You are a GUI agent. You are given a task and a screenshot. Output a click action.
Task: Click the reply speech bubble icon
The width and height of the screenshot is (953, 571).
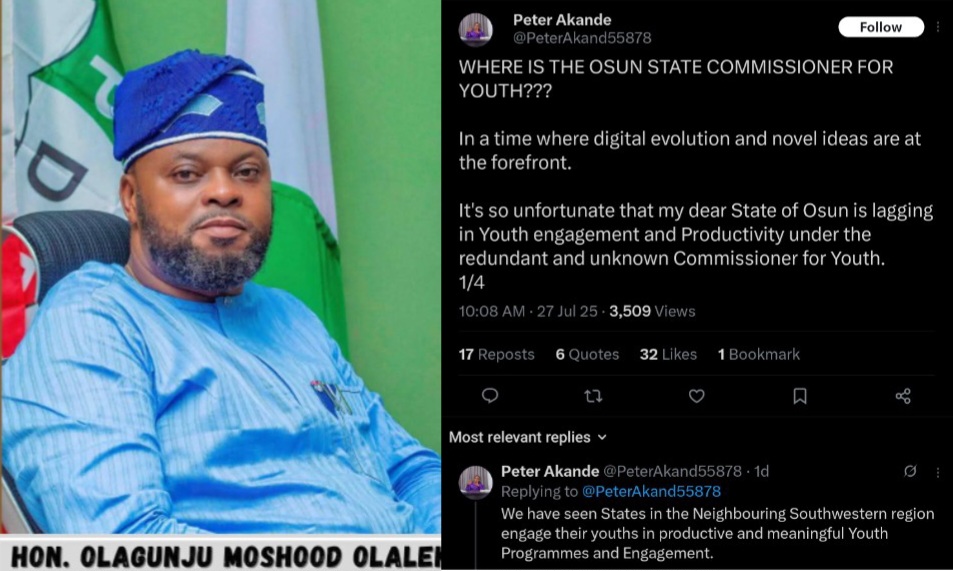[x=490, y=396]
